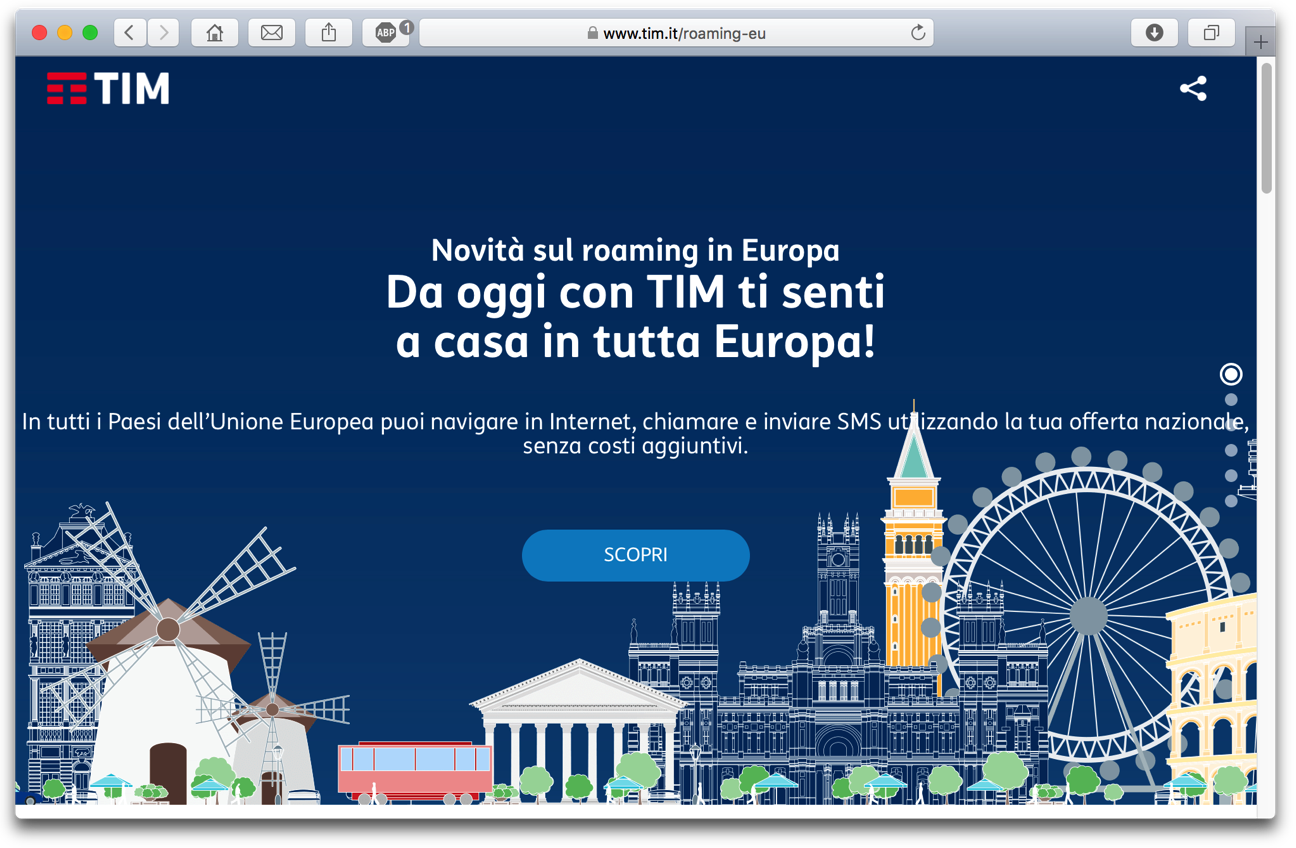Click the Forward navigation arrow
Image resolution: width=1296 pixels, height=848 pixels.
(x=163, y=32)
